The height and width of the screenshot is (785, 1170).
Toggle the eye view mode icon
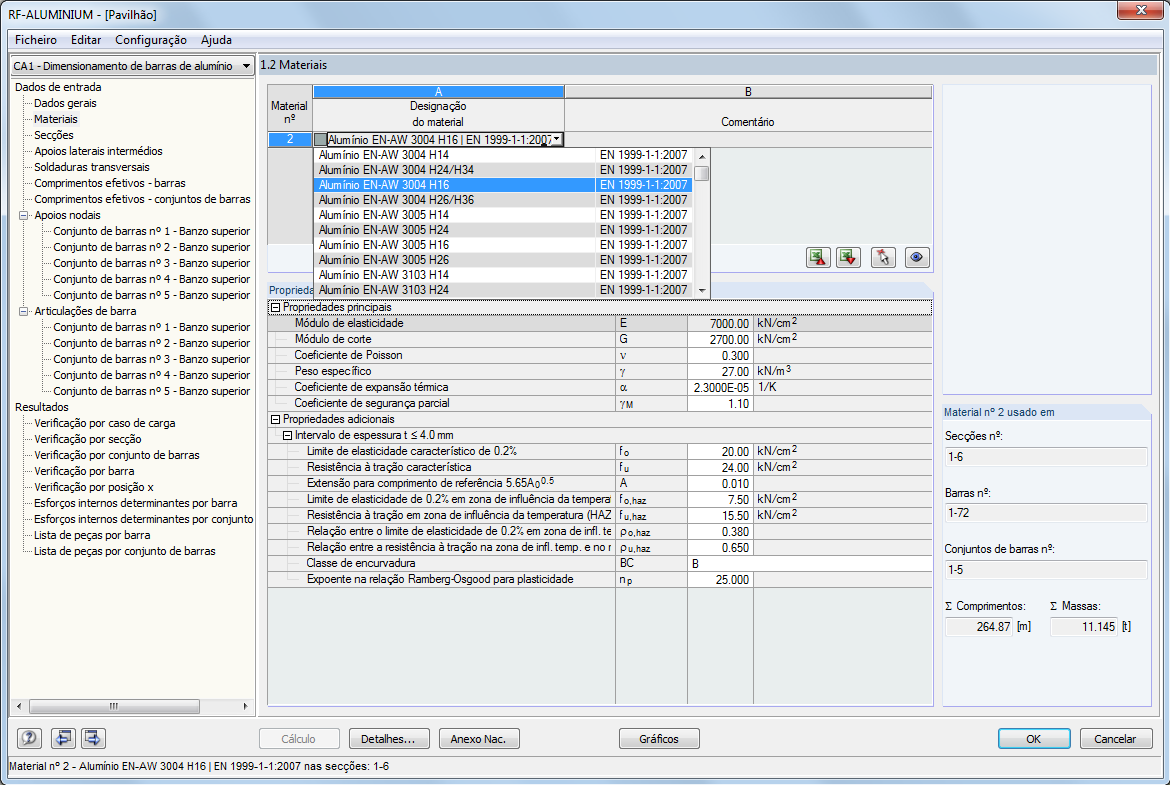917,257
